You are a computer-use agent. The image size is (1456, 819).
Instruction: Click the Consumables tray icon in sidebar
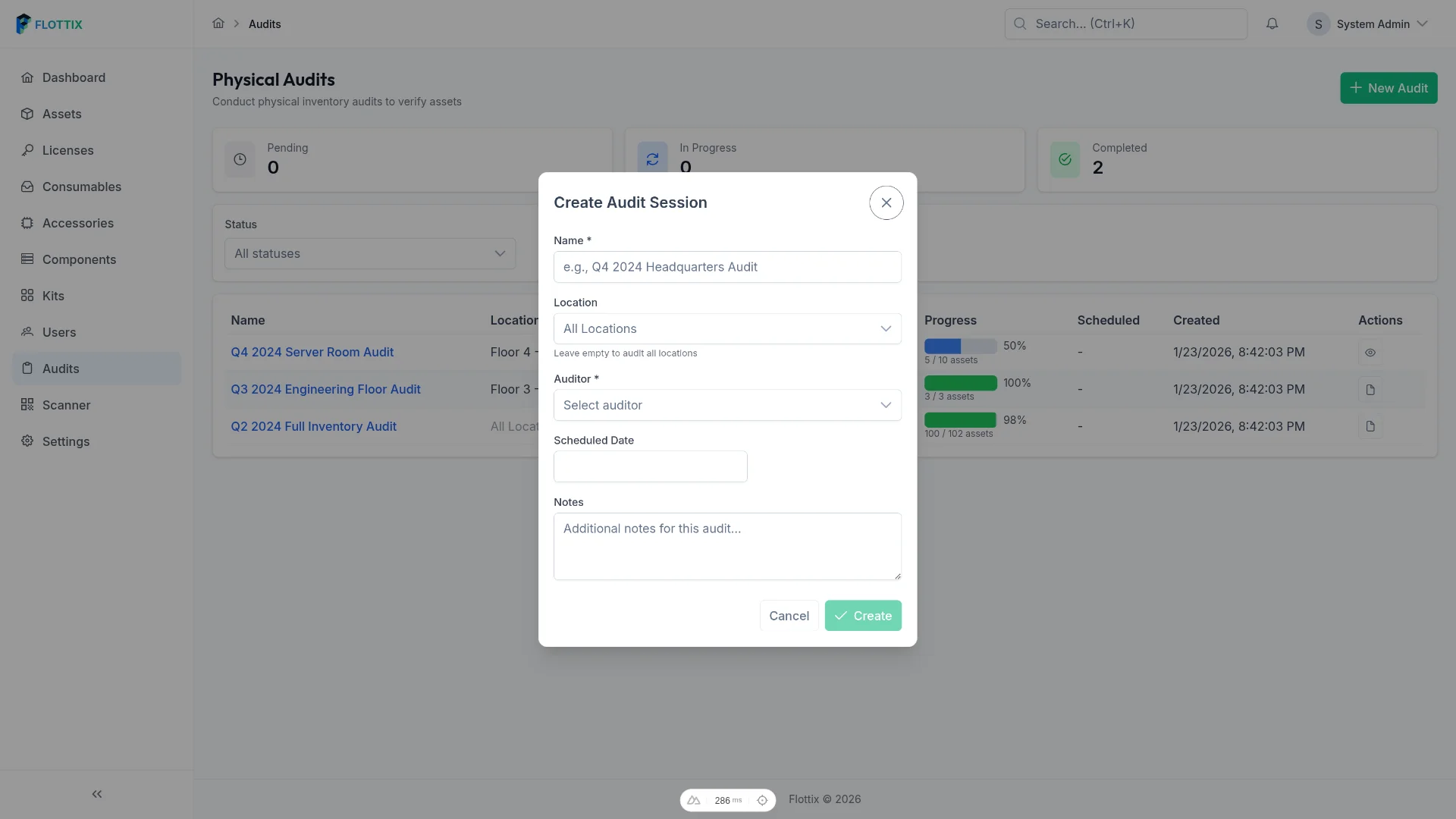[x=27, y=187]
